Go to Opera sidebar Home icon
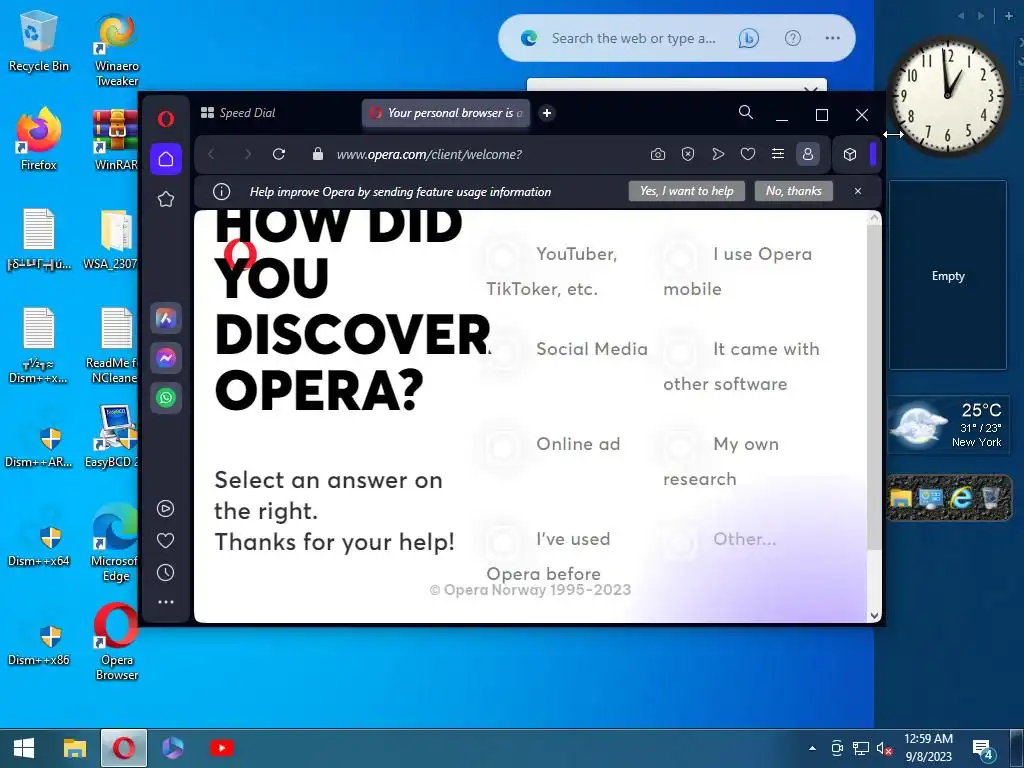Viewport: 1024px width, 768px height. click(166, 159)
